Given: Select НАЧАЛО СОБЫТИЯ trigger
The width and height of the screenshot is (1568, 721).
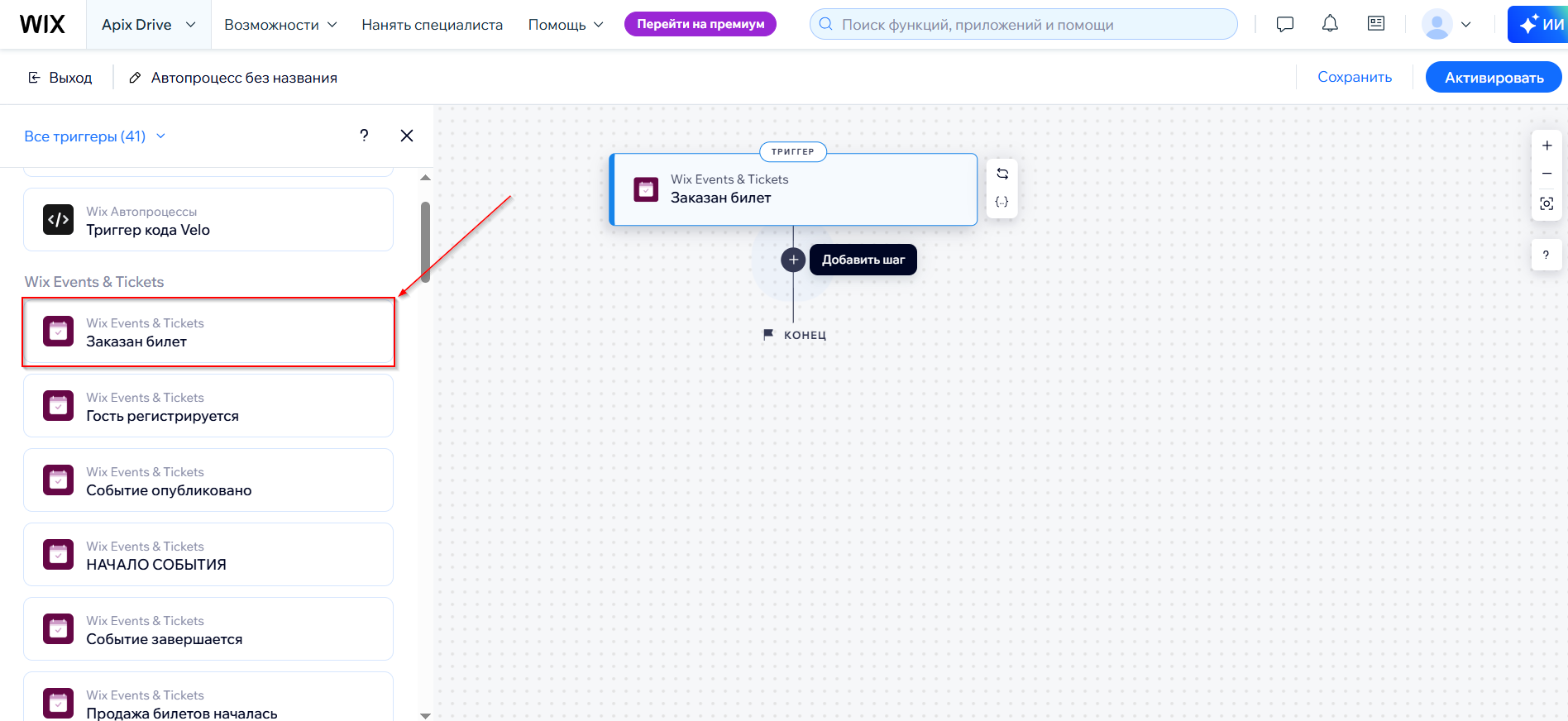Looking at the screenshot, I should [x=208, y=555].
